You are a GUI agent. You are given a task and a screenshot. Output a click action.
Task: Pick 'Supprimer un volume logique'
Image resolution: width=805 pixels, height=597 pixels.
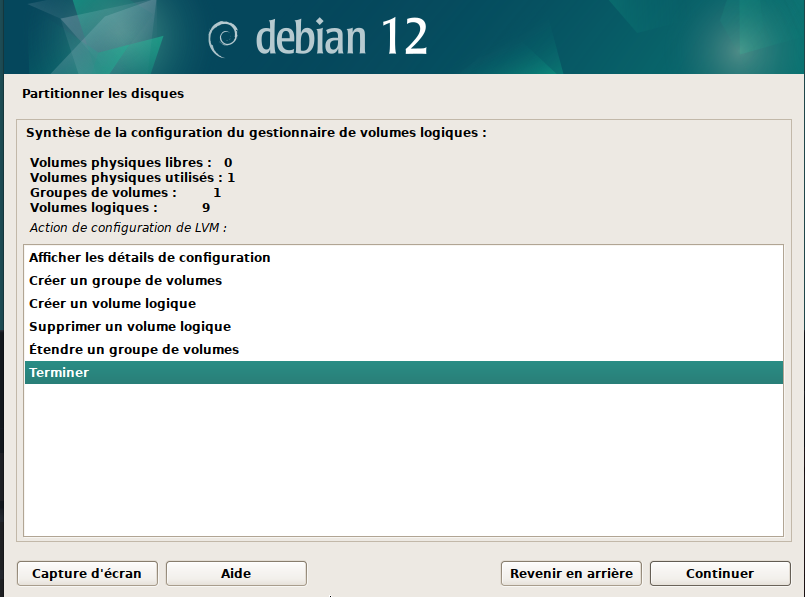click(x=404, y=326)
